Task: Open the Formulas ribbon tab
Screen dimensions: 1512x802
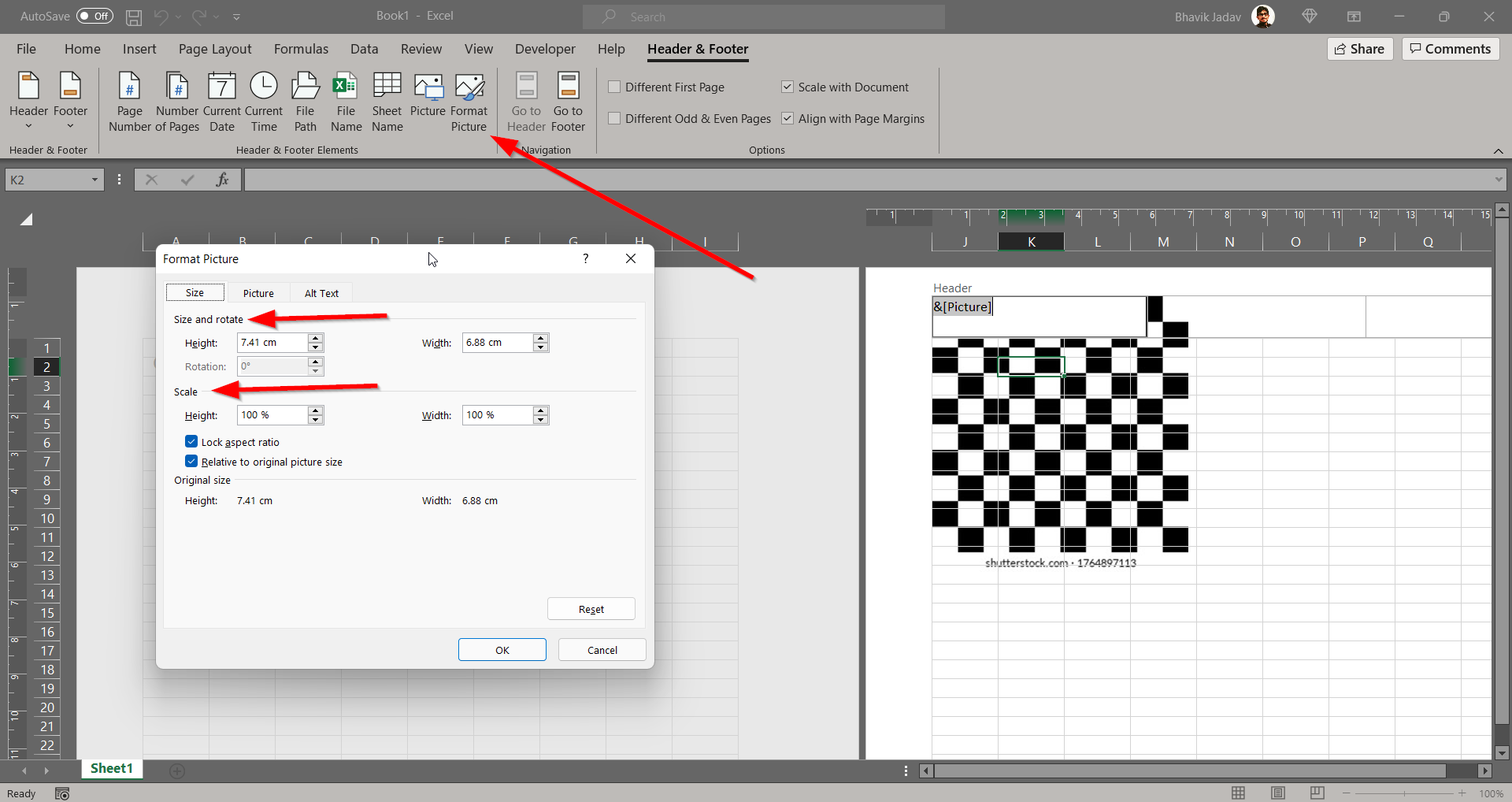Action: coord(301,49)
